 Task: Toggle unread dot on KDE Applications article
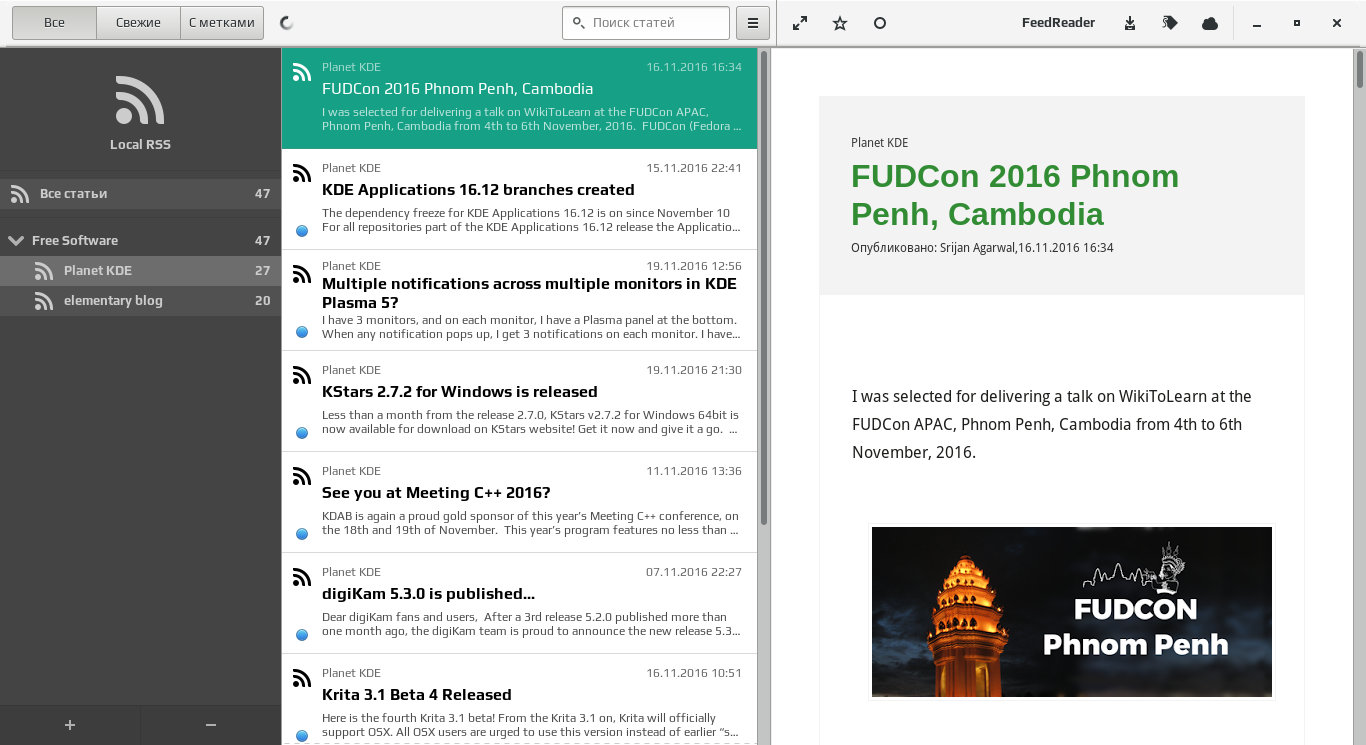pos(302,231)
